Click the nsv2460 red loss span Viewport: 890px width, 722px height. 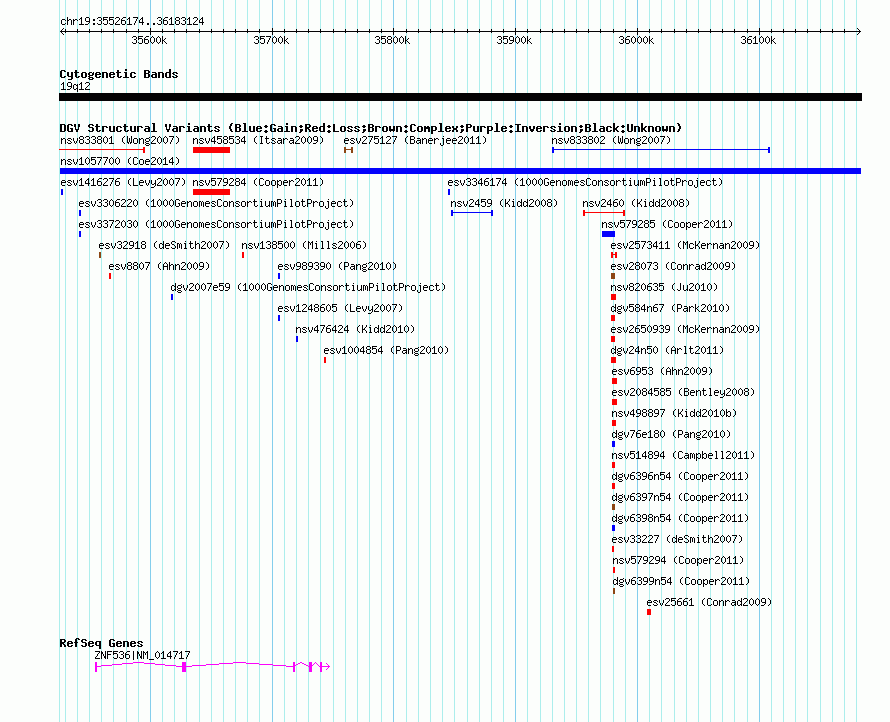click(604, 213)
